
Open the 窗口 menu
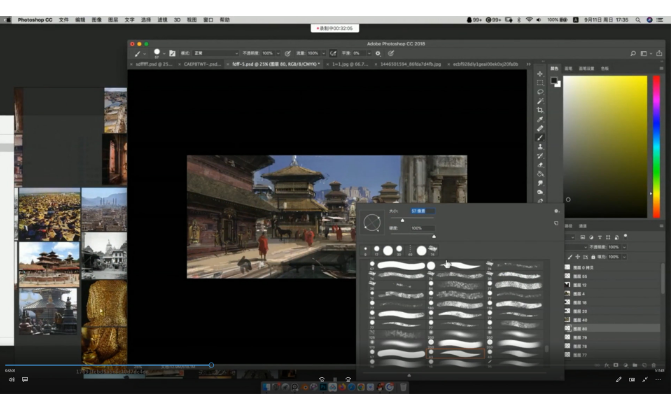coord(208,20)
